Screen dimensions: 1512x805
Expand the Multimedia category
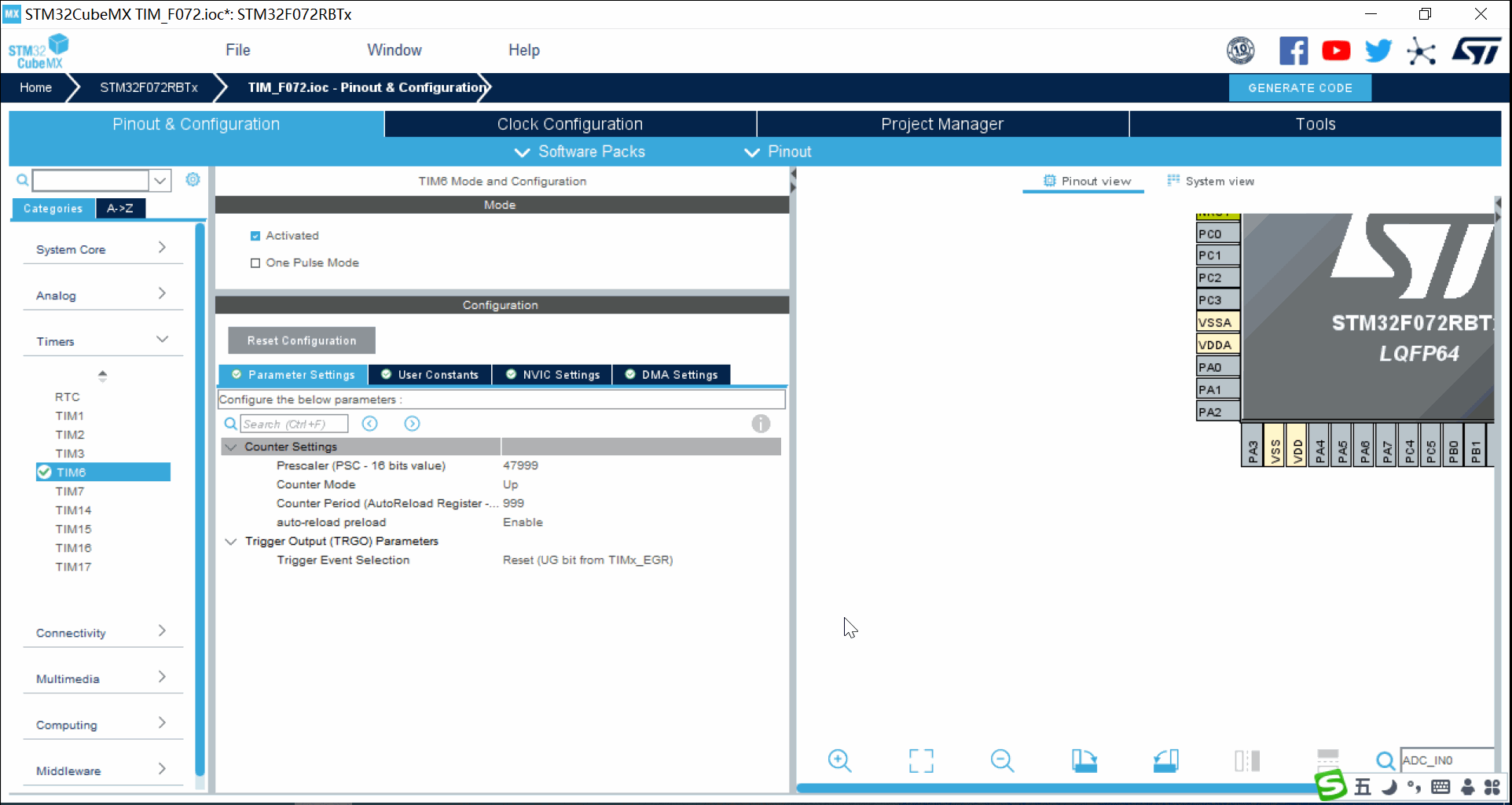point(103,678)
